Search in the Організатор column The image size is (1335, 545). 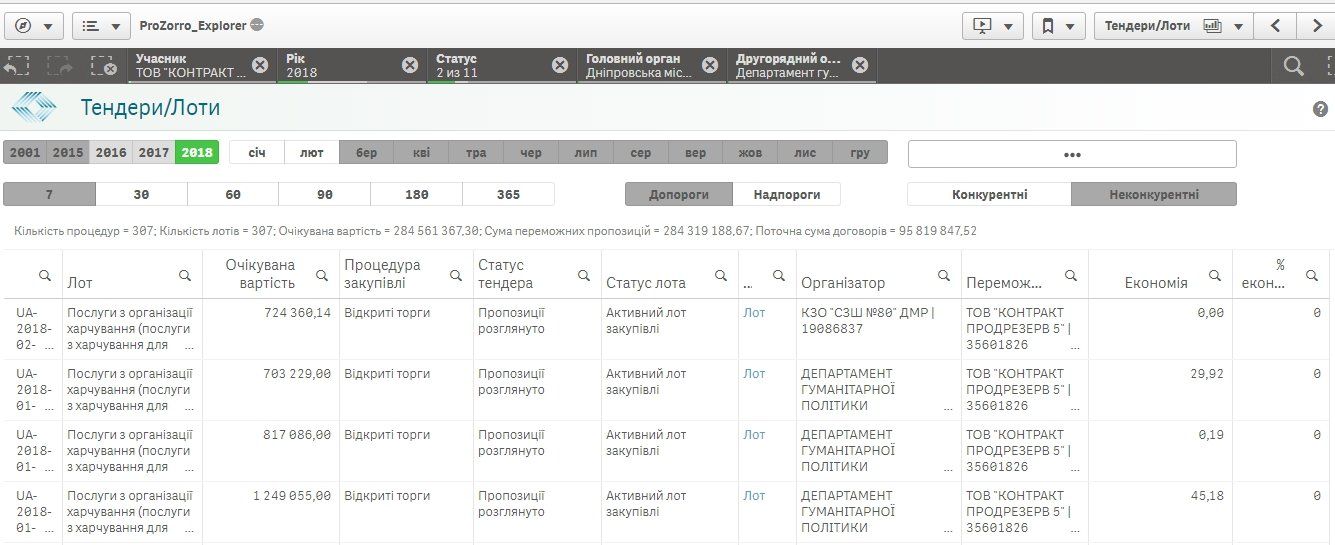[944, 275]
